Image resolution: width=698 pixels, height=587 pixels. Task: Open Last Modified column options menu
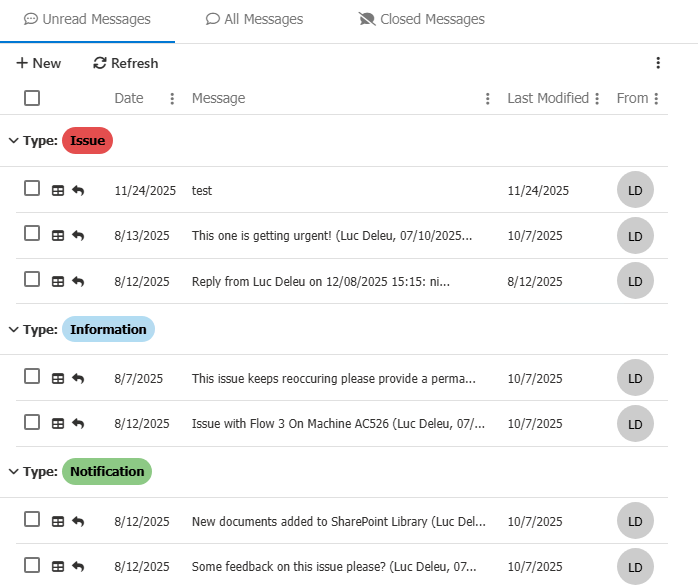point(597,98)
